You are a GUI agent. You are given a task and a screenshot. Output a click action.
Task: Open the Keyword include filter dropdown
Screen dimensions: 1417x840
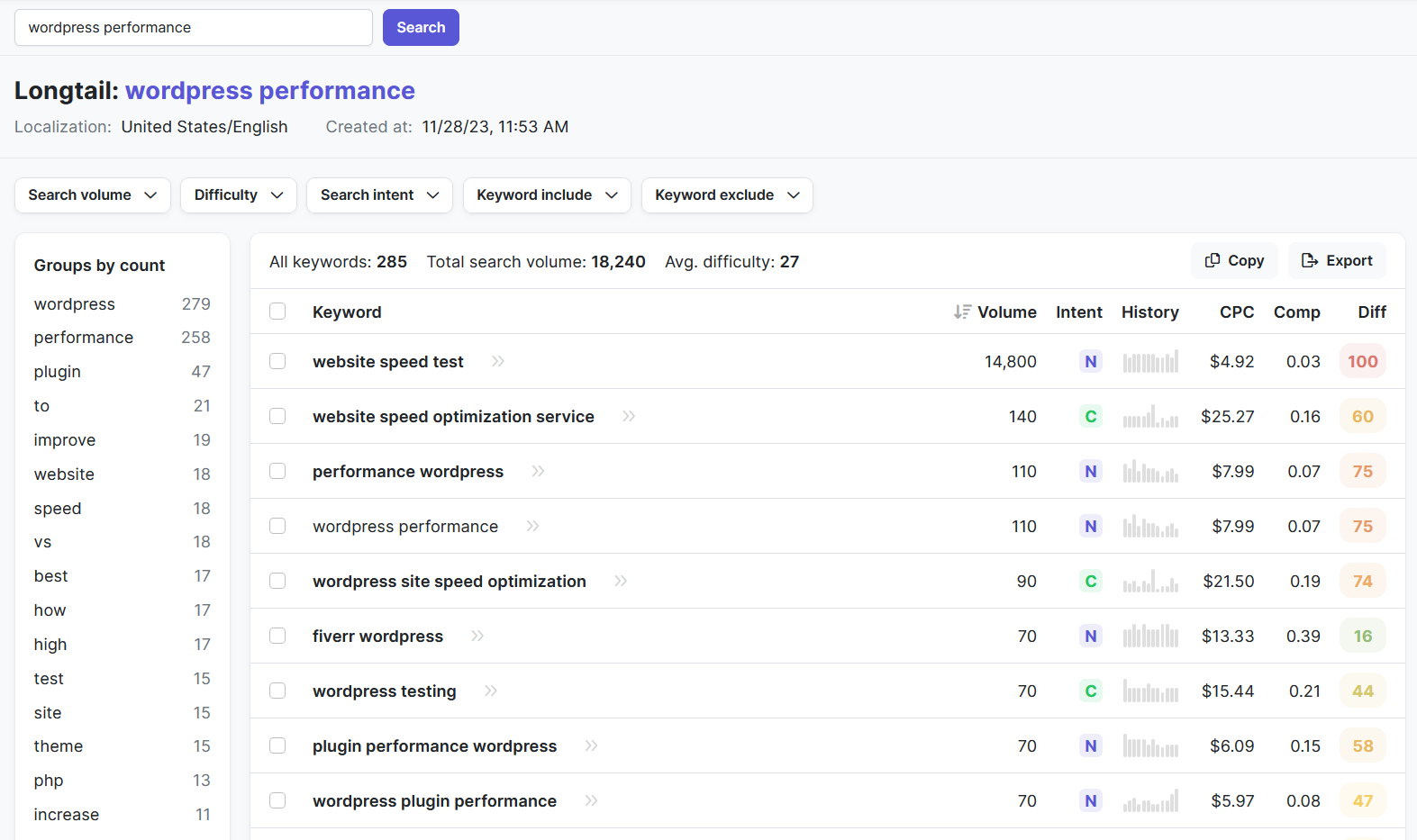coord(547,195)
